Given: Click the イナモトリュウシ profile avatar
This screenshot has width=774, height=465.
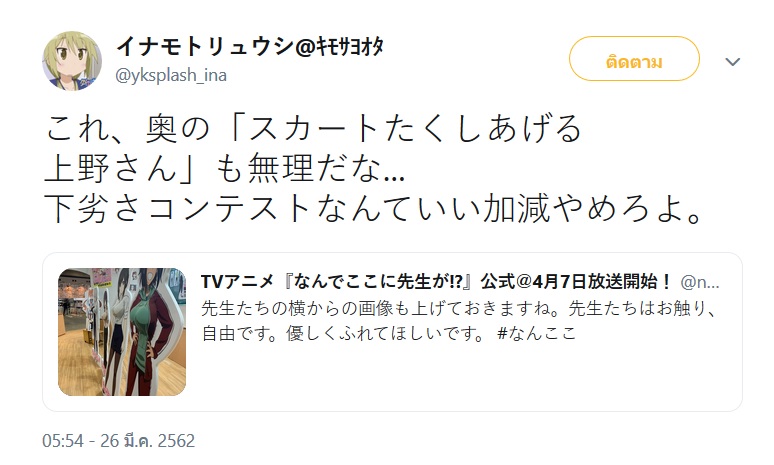Looking at the screenshot, I should (x=71, y=61).
